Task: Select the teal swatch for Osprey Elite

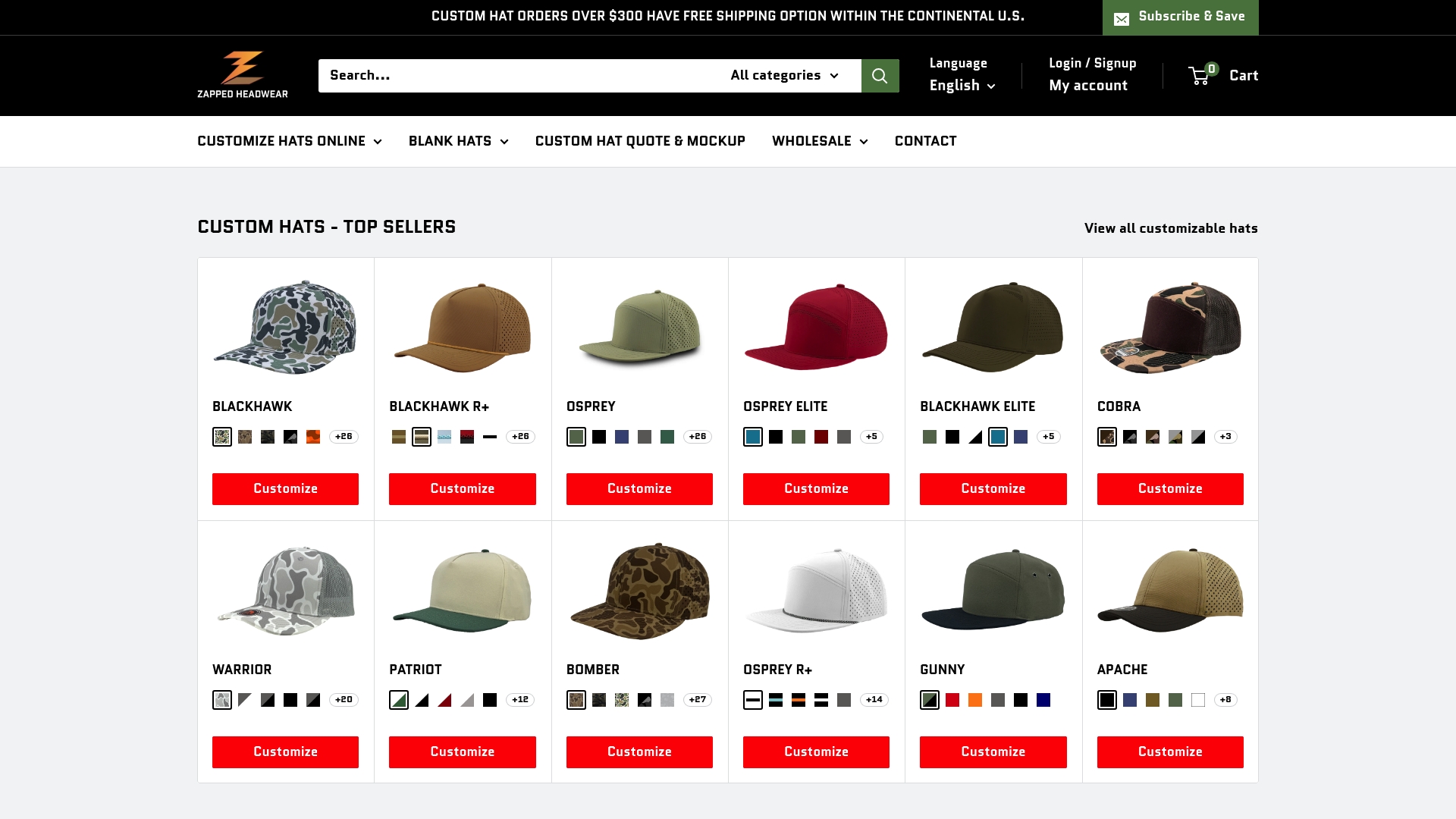Action: [753, 437]
